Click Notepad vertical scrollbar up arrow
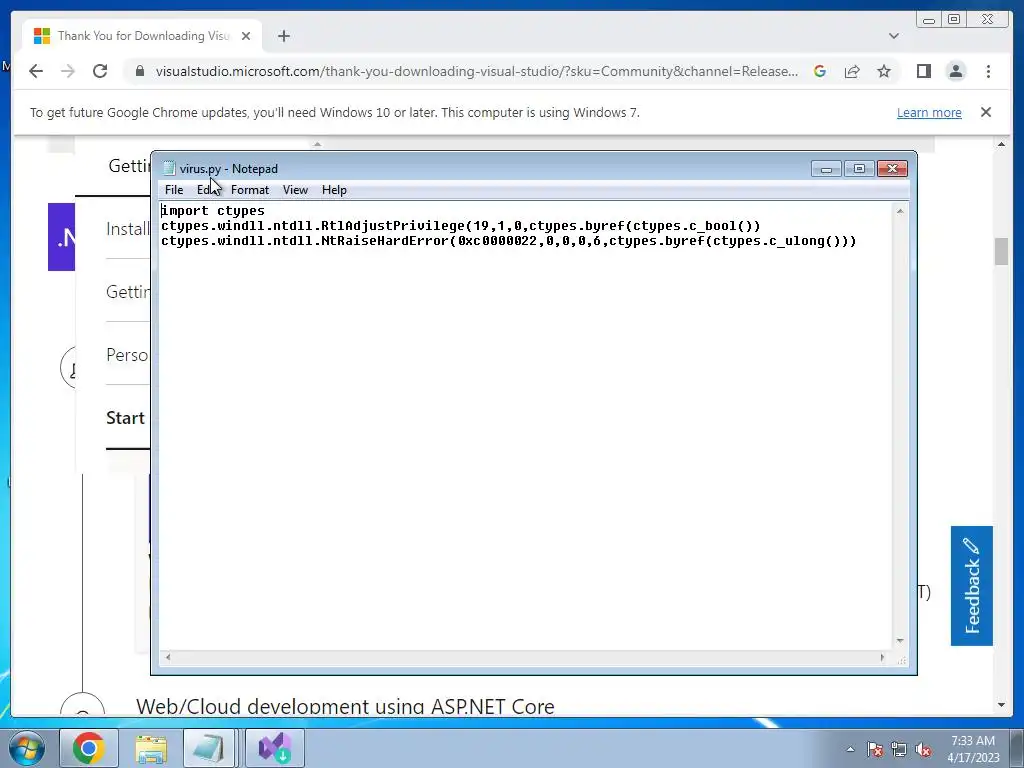Image resolution: width=1024 pixels, height=768 pixels. coord(900,211)
